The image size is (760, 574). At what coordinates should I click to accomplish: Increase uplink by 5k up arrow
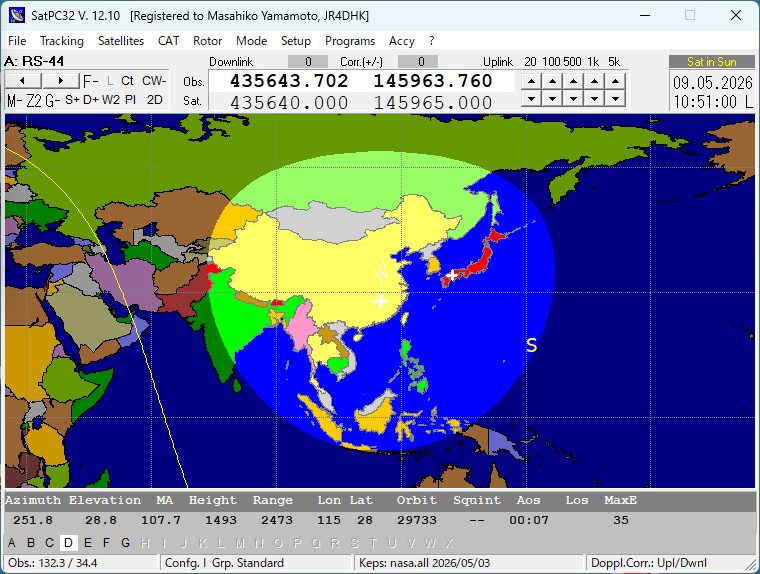point(615,81)
